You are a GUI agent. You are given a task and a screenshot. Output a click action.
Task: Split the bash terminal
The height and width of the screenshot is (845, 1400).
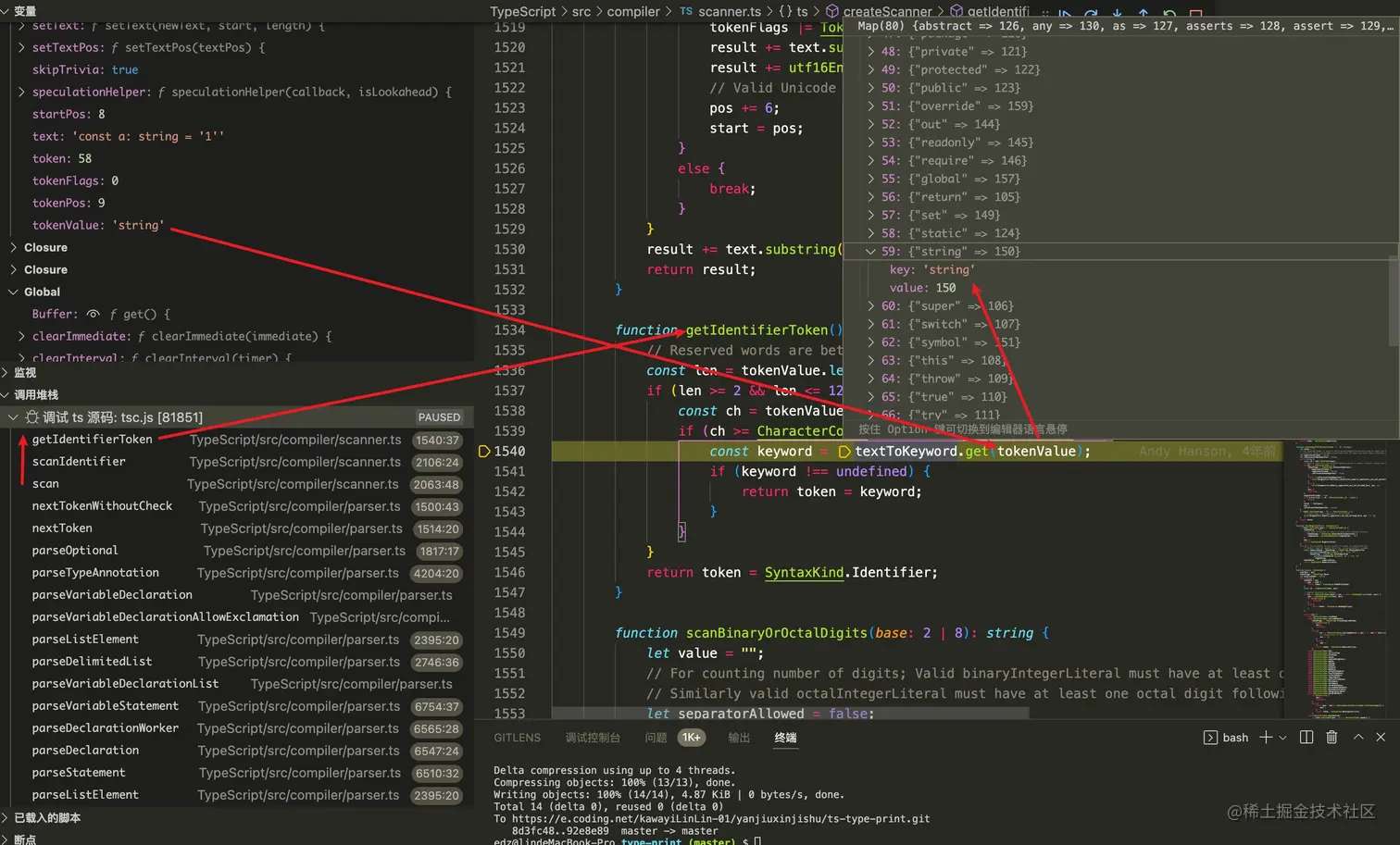click(x=1306, y=738)
